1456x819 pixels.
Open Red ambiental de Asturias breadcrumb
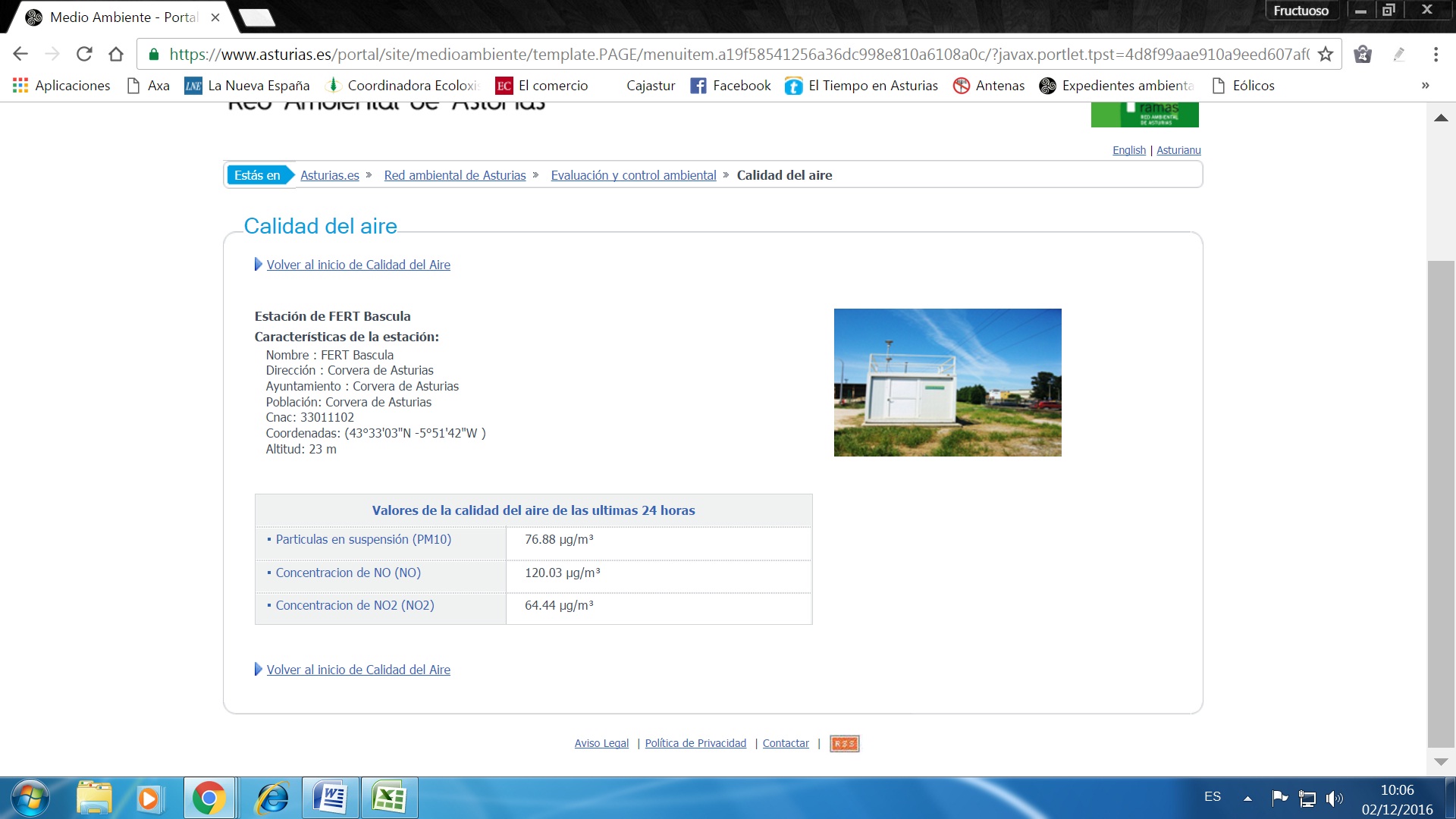(454, 175)
